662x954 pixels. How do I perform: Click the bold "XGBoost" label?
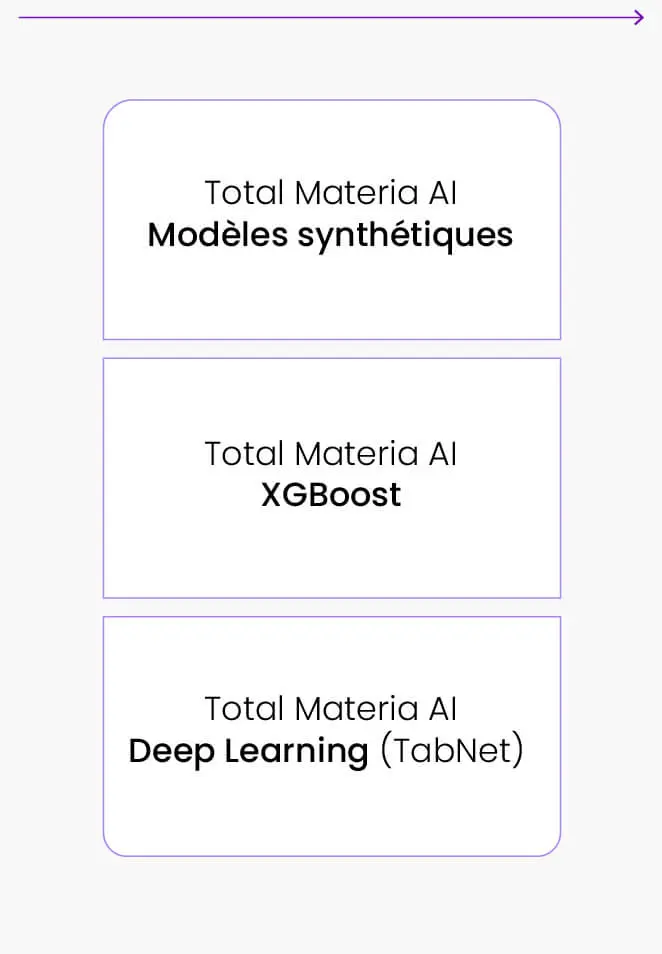pyautogui.click(x=331, y=495)
